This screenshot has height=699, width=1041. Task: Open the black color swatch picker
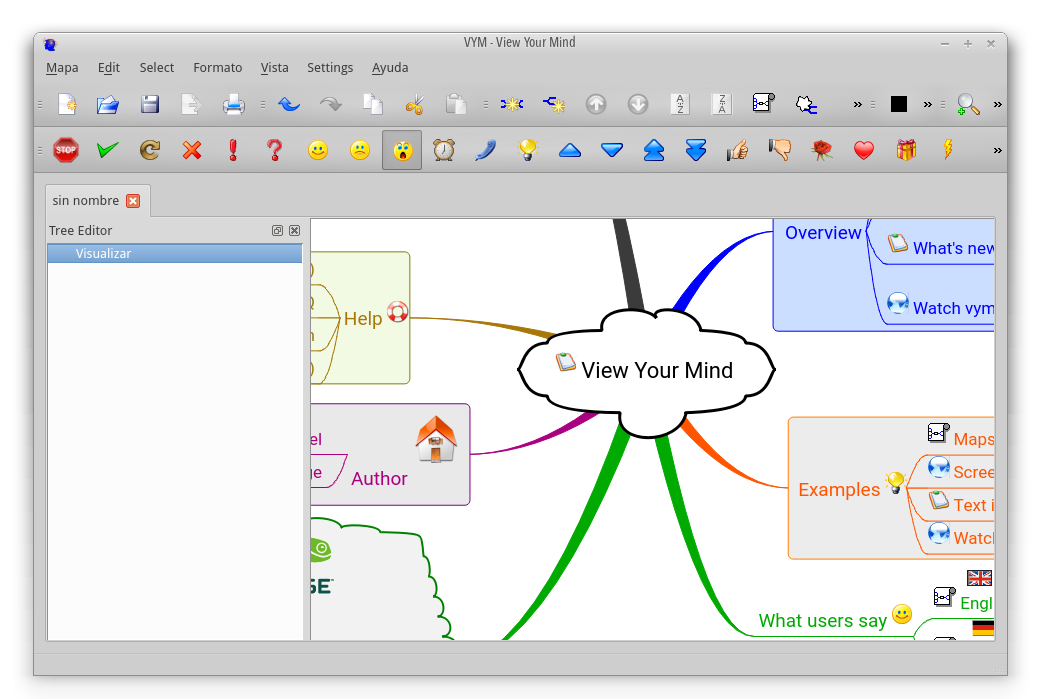[x=899, y=104]
